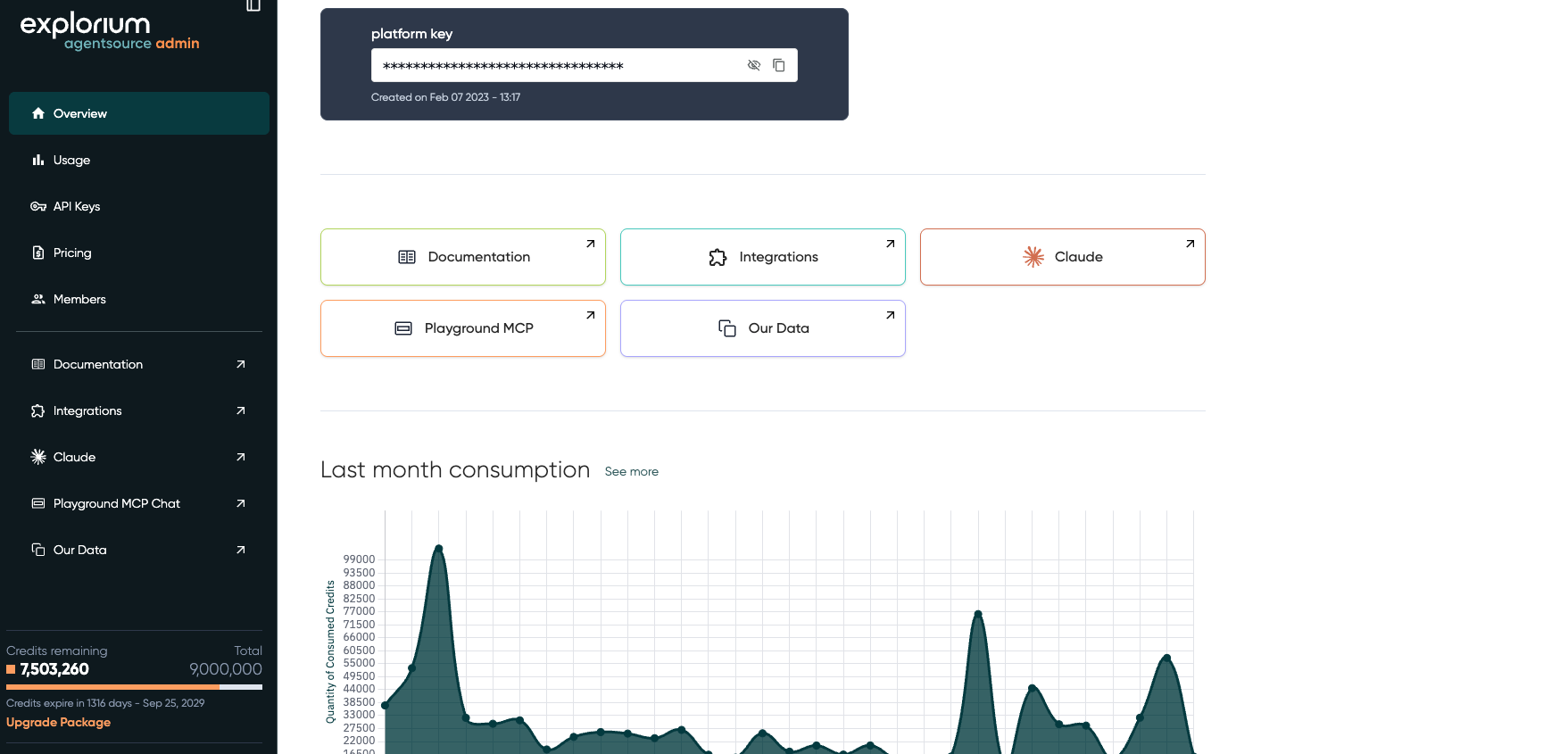Go to API Keys in sidebar
Image resolution: width=1568 pixels, height=754 pixels.
pyautogui.click(x=76, y=207)
